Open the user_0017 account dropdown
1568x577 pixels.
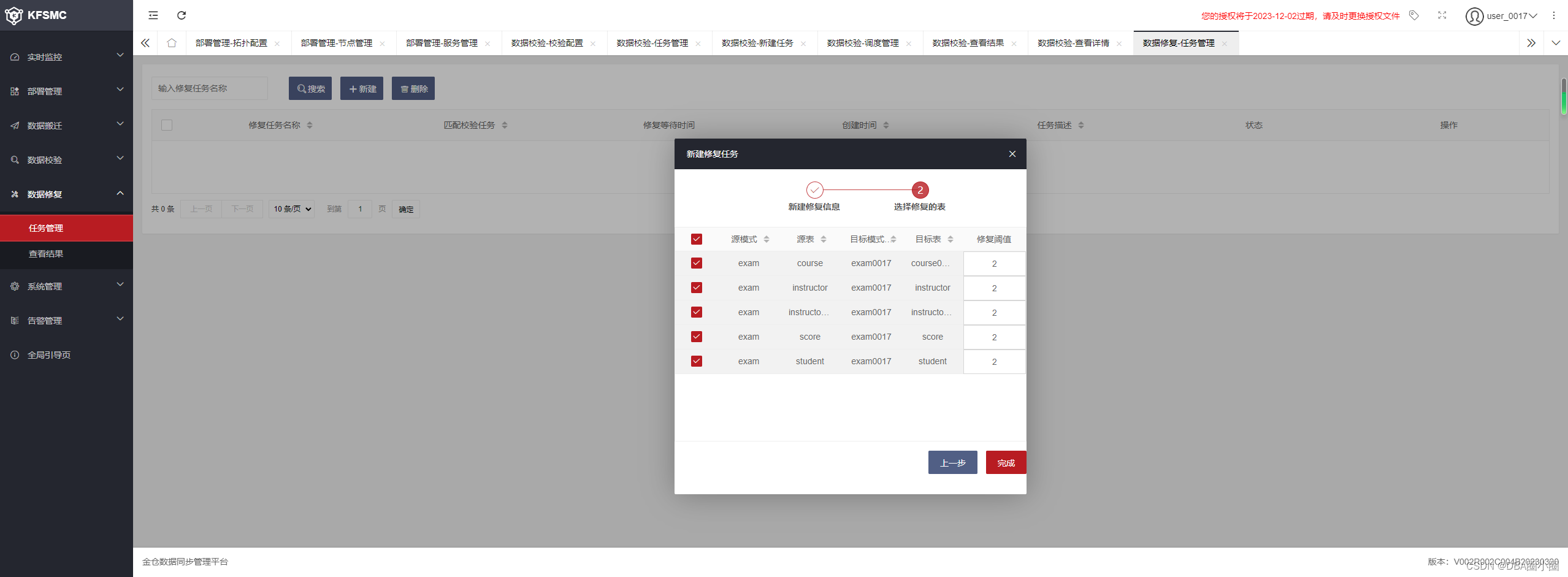[1511, 16]
